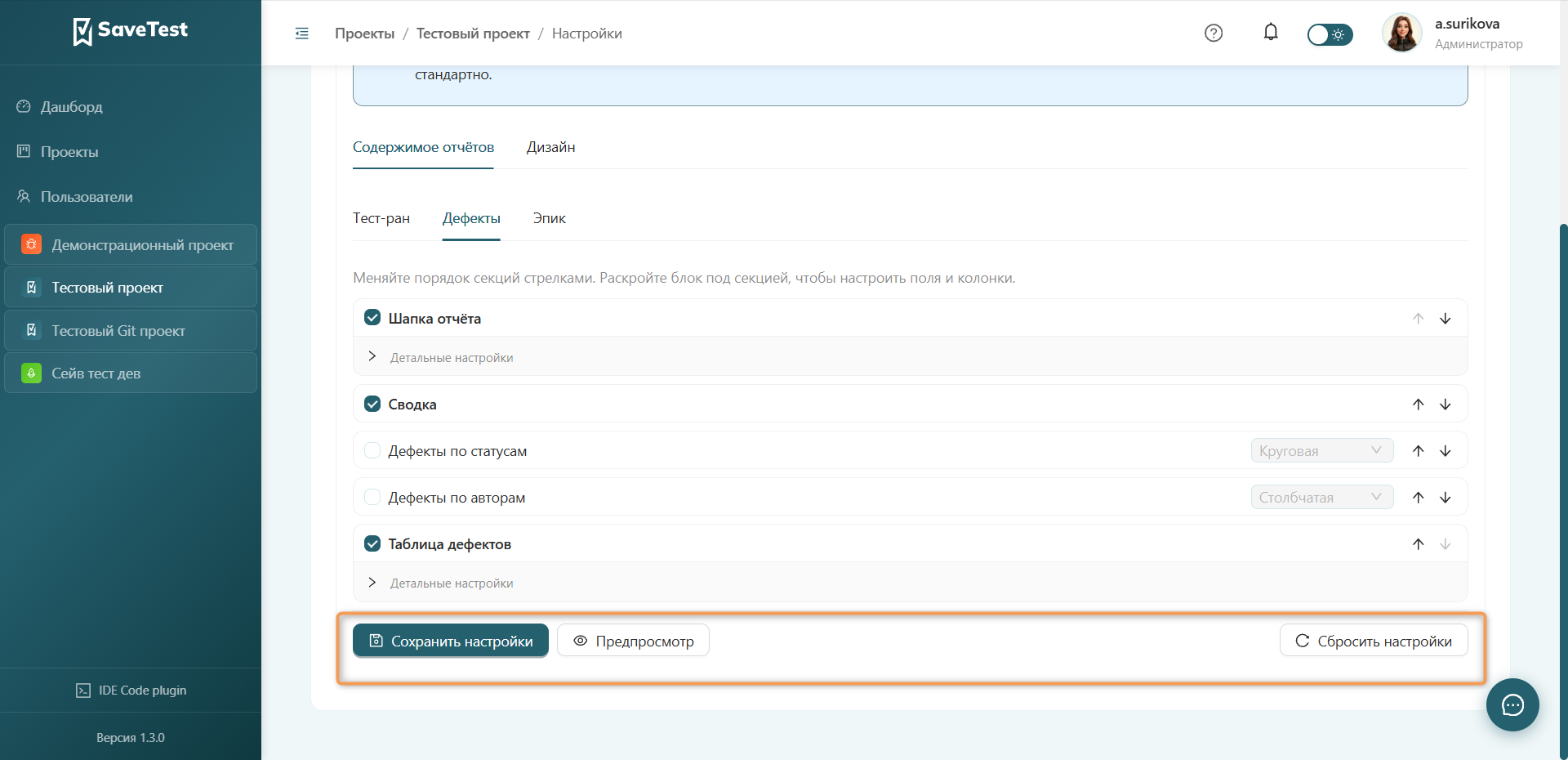Collapse sidebar with menu fold icon
This screenshot has height=760, width=1568.
tap(302, 34)
